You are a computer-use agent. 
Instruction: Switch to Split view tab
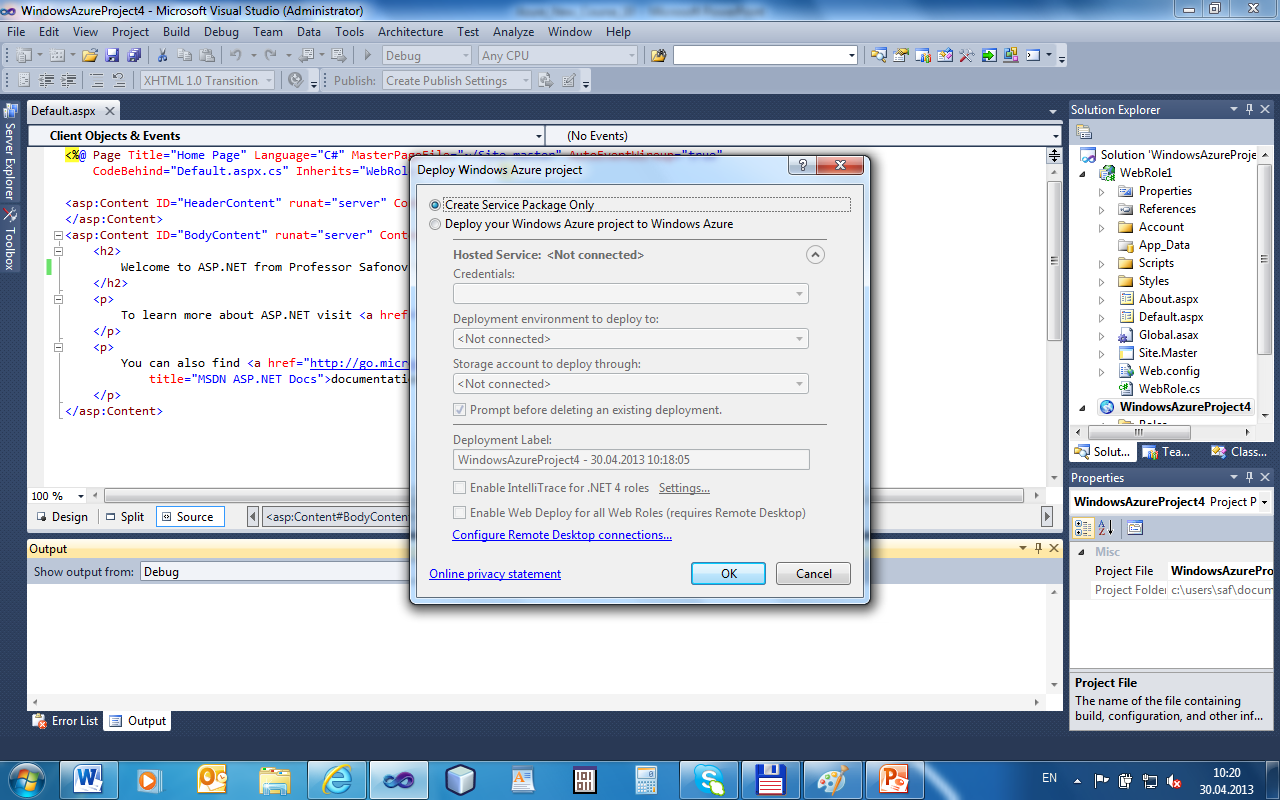coord(123,517)
